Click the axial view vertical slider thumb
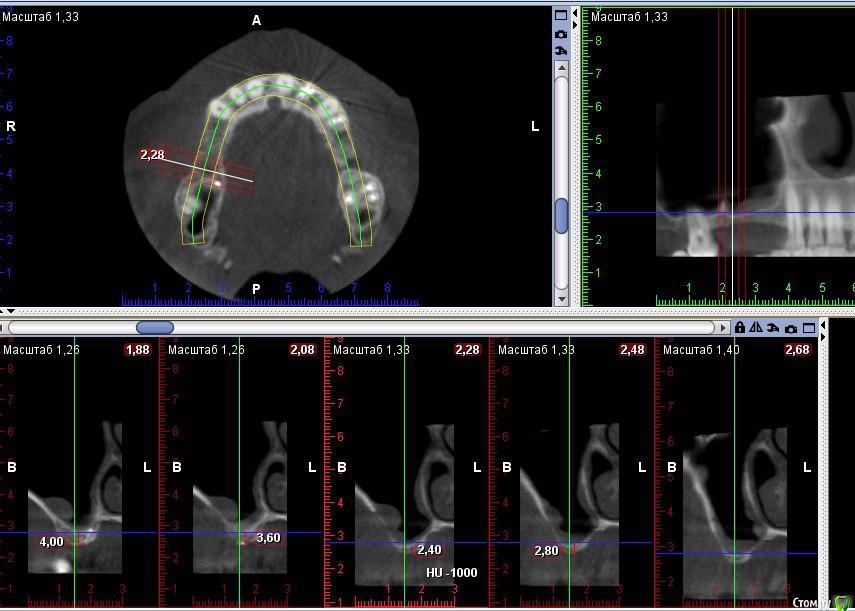The height and width of the screenshot is (611, 855). click(x=561, y=214)
